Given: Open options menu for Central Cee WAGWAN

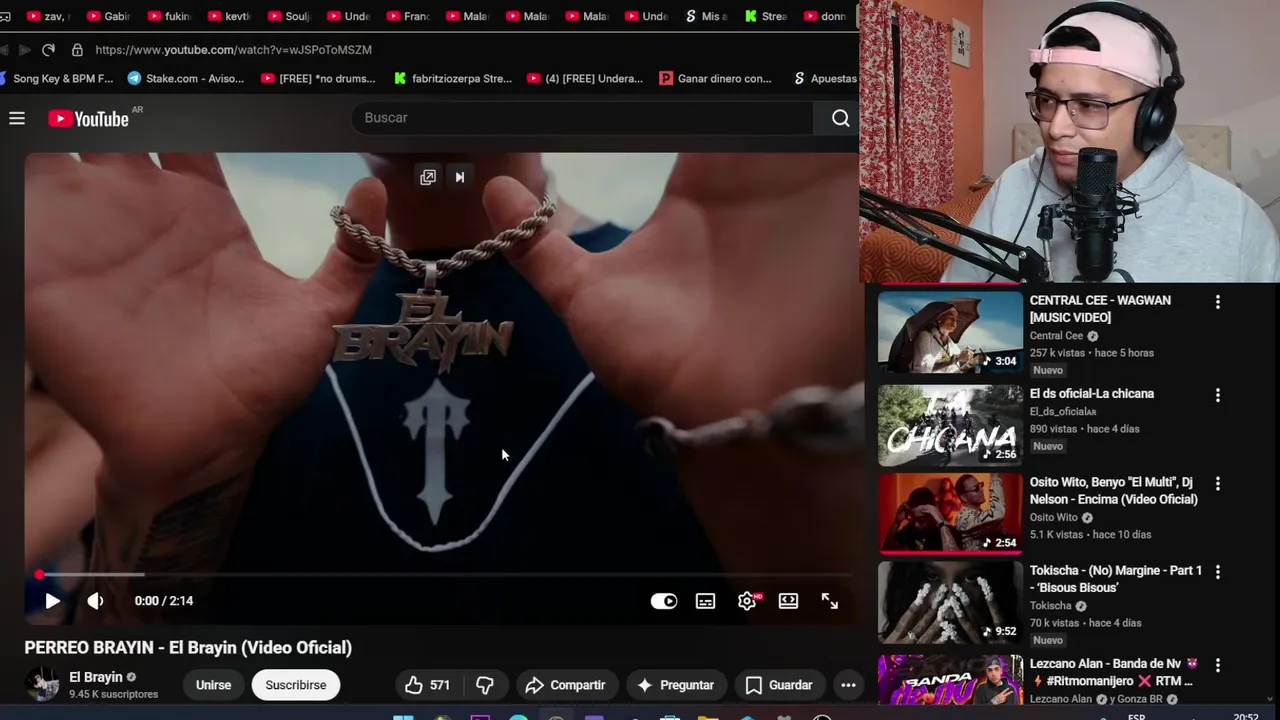Looking at the screenshot, I should coord(1217,302).
